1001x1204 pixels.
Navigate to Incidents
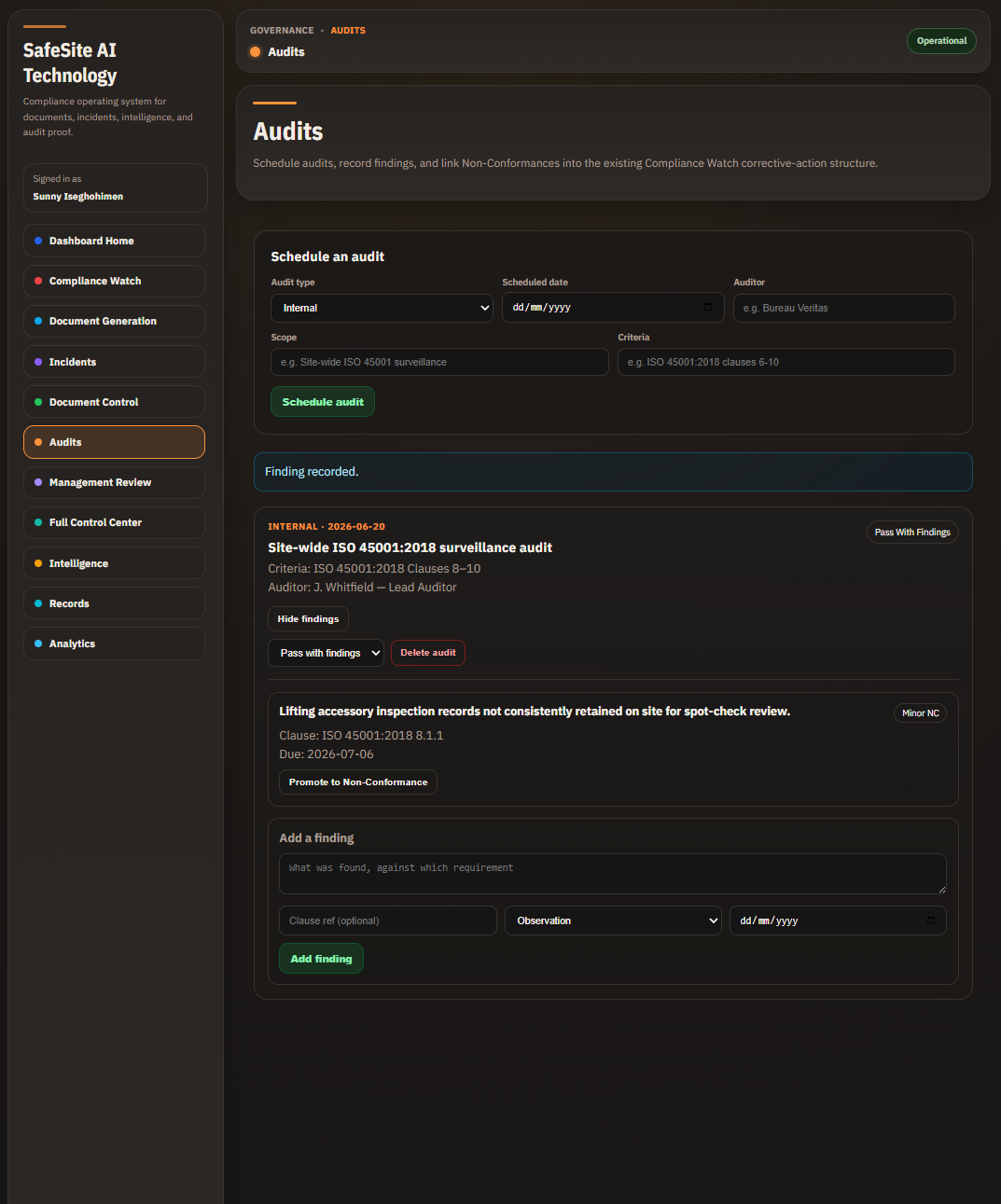pyautogui.click(x=114, y=362)
